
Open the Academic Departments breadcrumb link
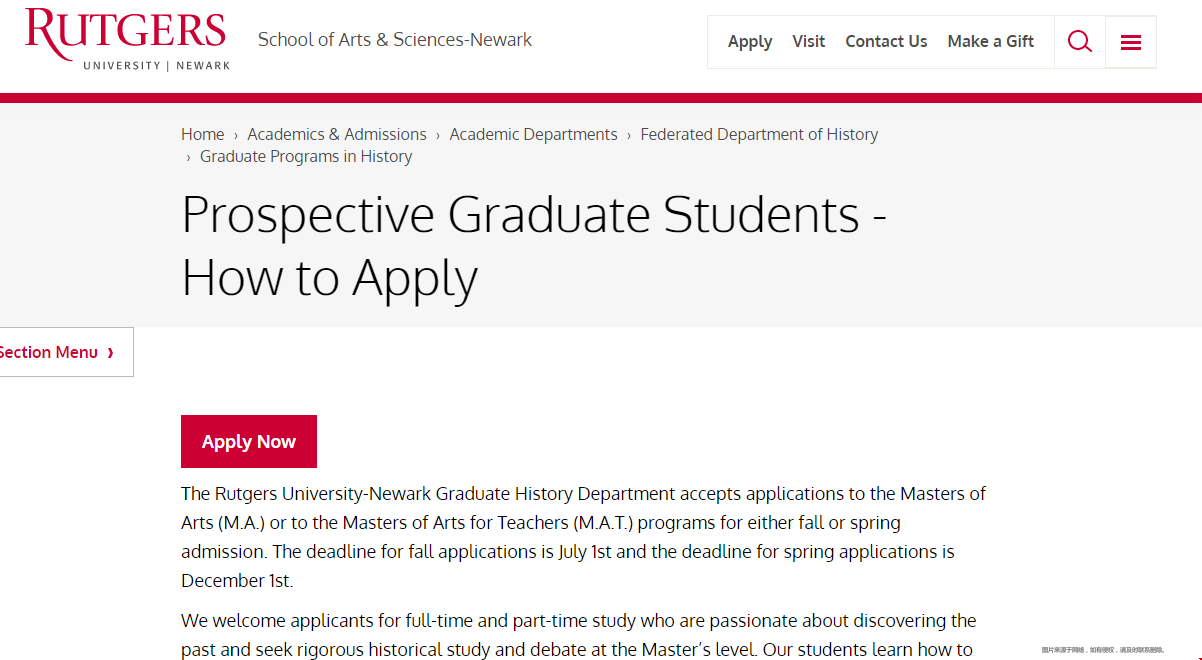[x=533, y=134]
